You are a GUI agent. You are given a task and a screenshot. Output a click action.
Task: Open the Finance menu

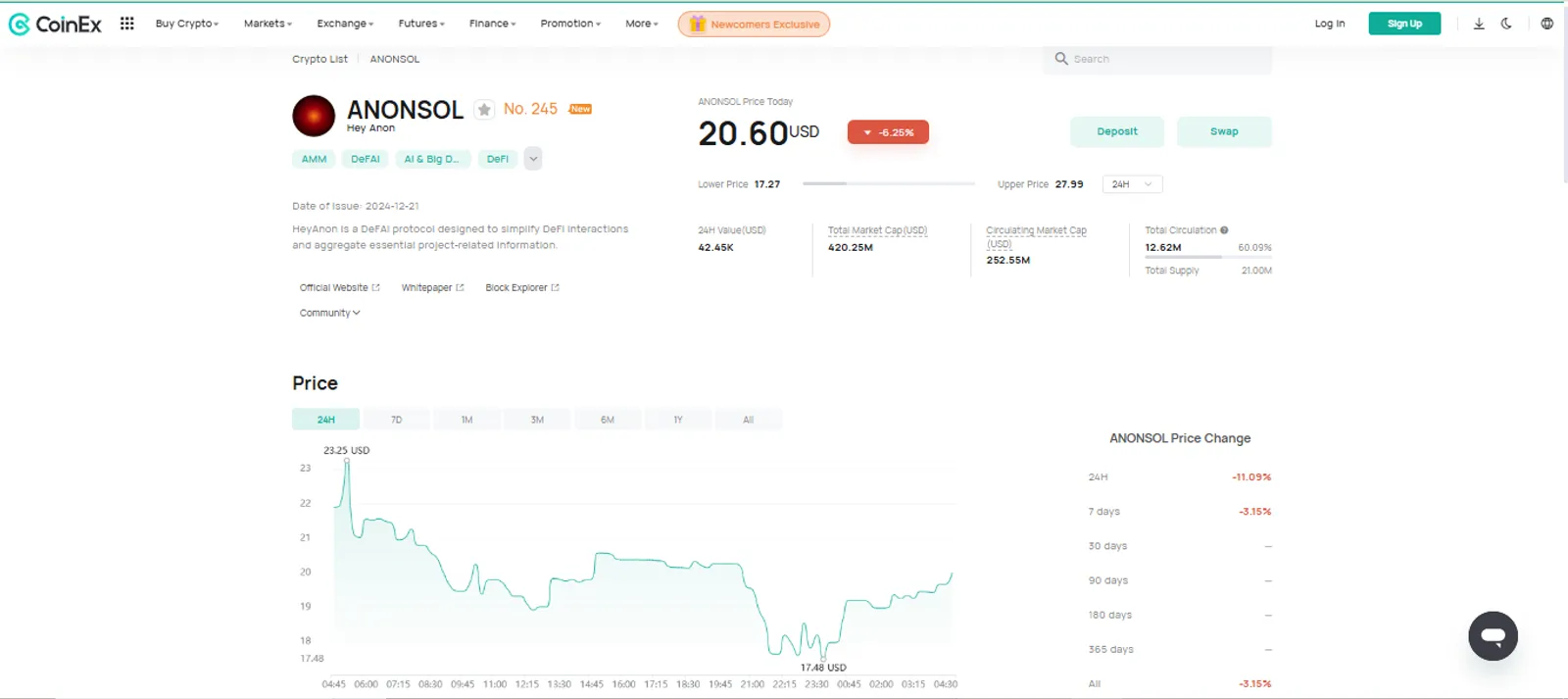coord(492,24)
